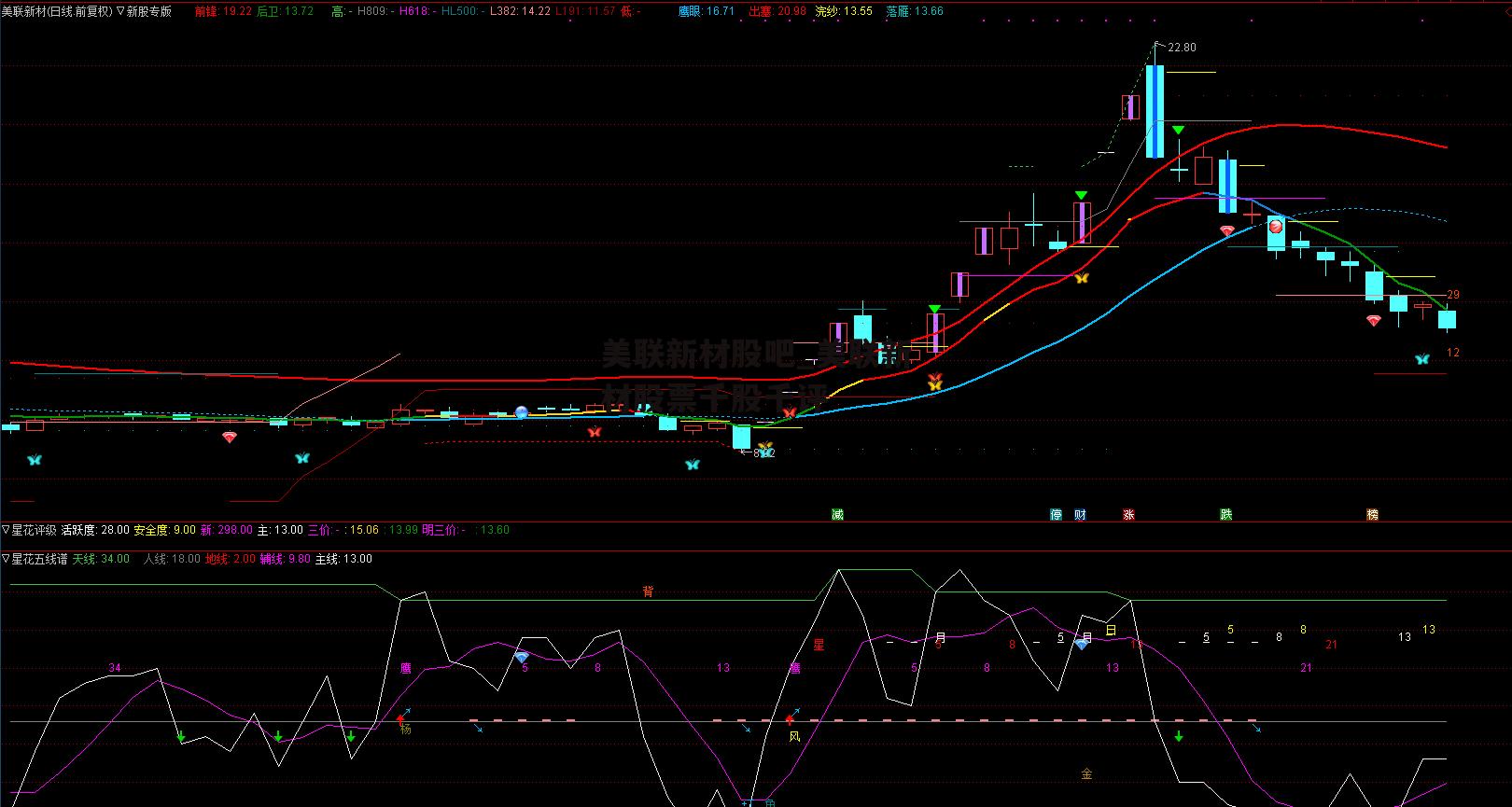1512x807 pixels.
Task: Open the 新股专版 indicator dropdown
Action: [x=120, y=12]
